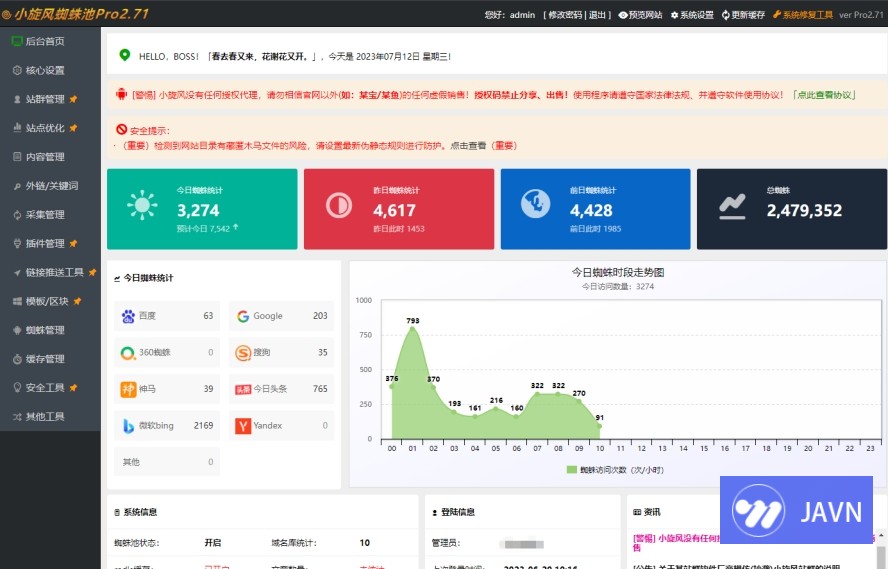
Task: Click the 360蜘蛛 circular icon
Action: 128,353
